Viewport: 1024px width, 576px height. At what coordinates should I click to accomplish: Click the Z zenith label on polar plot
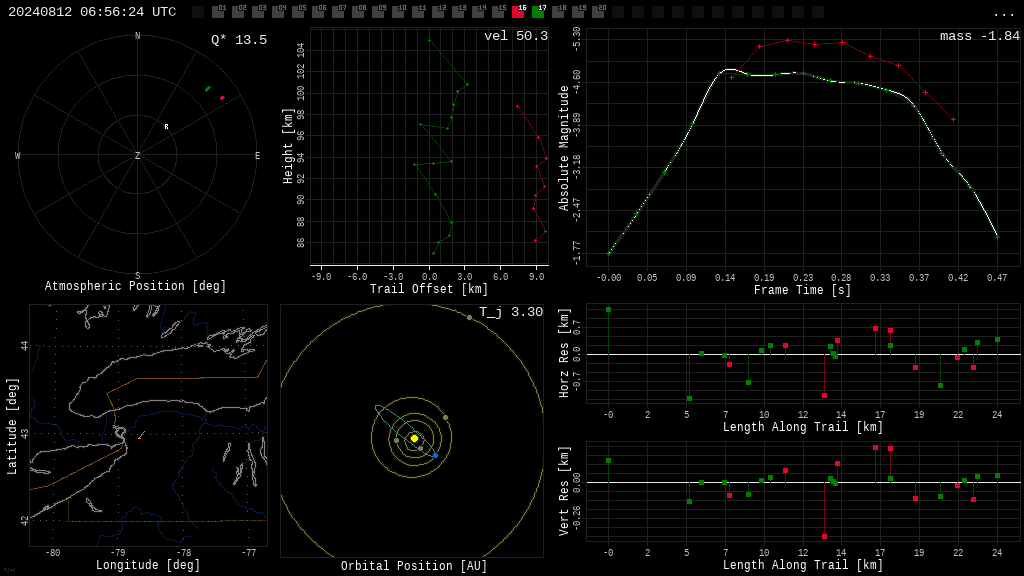137,155
